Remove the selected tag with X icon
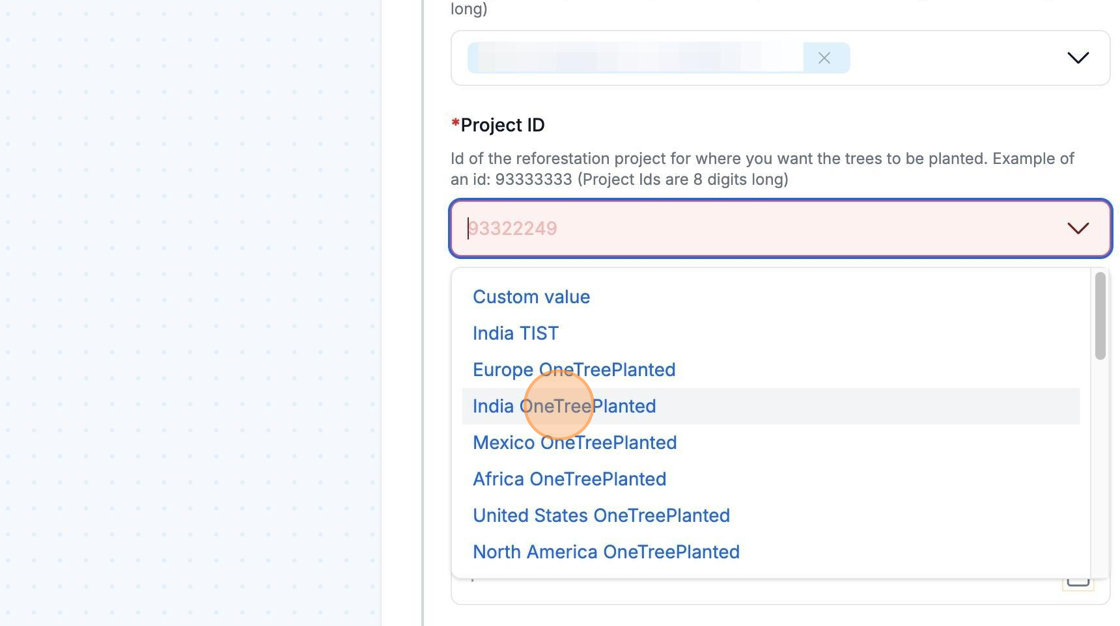 coord(824,58)
